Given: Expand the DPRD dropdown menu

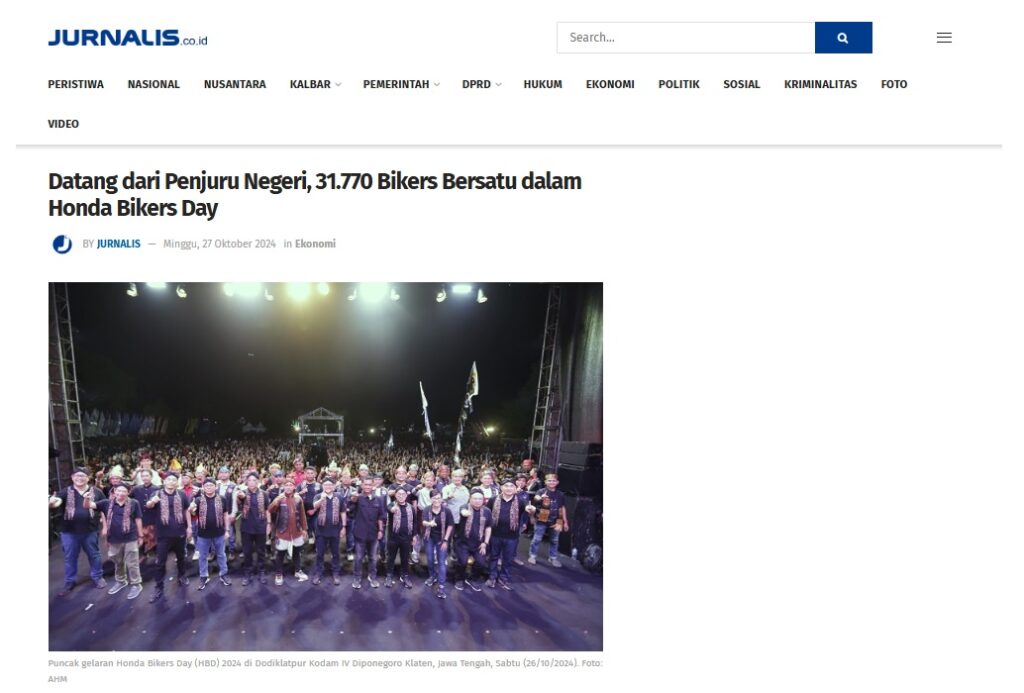Looking at the screenshot, I should [x=481, y=84].
